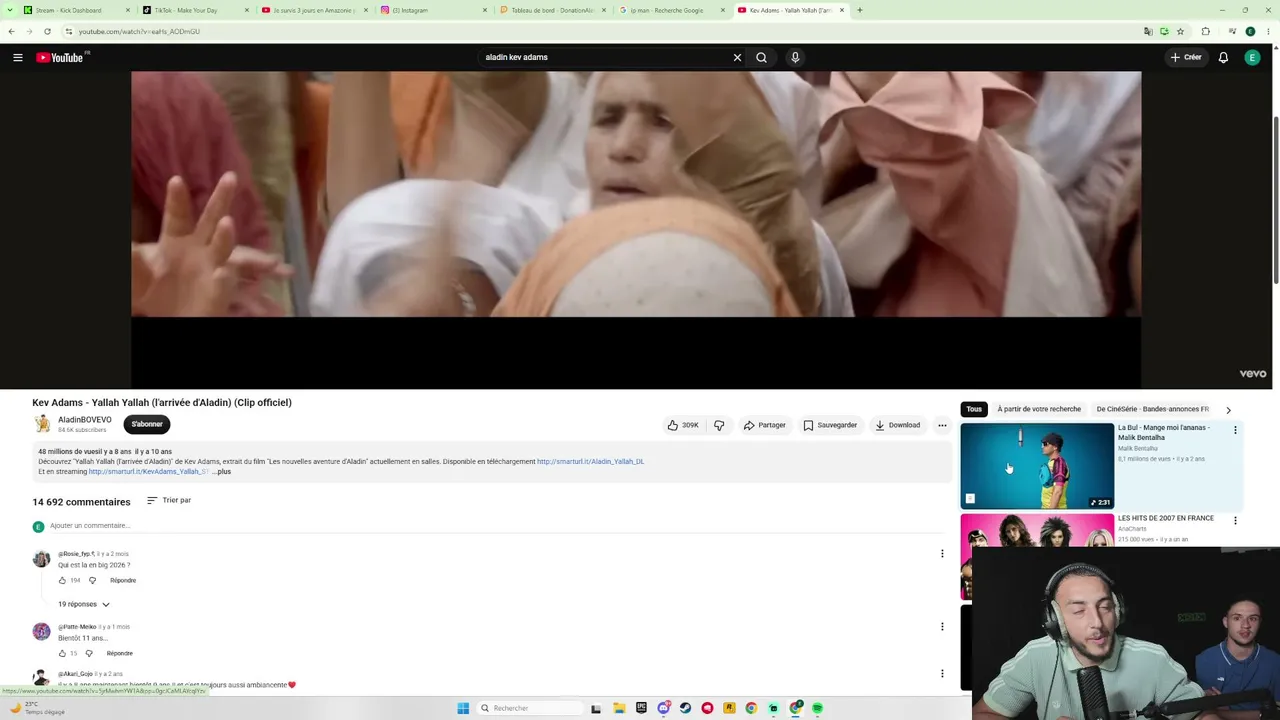Open Spotify from the taskbar
The image size is (1280, 720).
coord(817,708)
